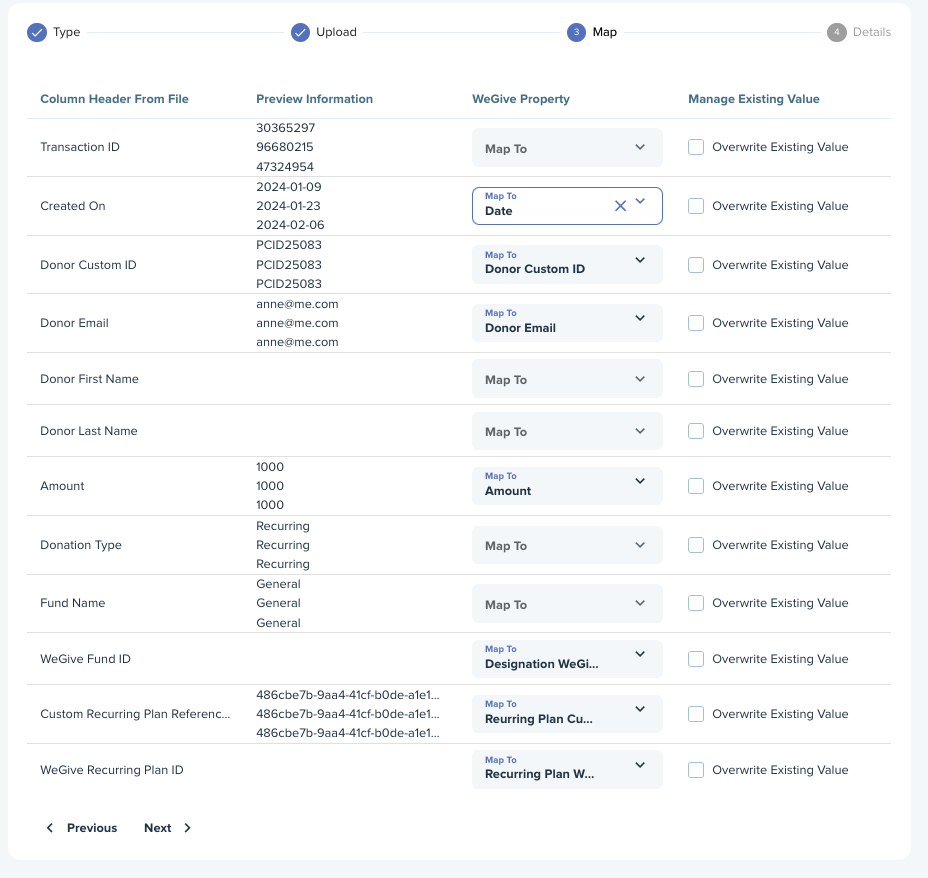Click the left arrow beside Previous
This screenshot has width=928, height=878.
click(x=50, y=828)
